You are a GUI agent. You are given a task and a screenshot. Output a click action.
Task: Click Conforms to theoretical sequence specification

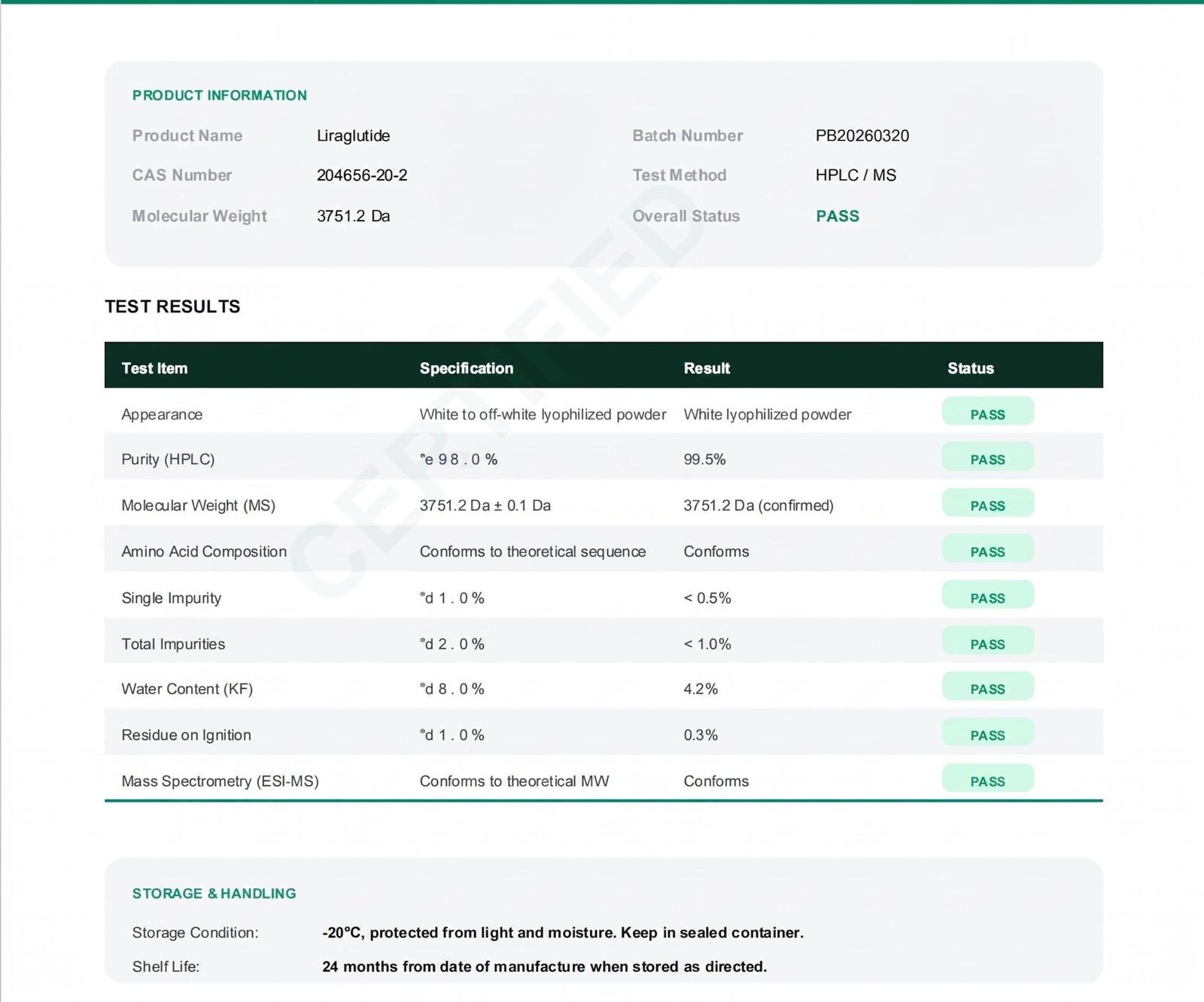pos(533,552)
